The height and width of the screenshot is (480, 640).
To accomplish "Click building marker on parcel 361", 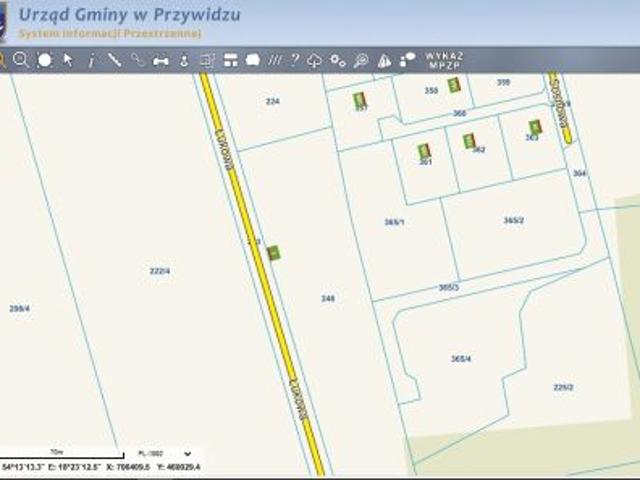I will click(424, 151).
